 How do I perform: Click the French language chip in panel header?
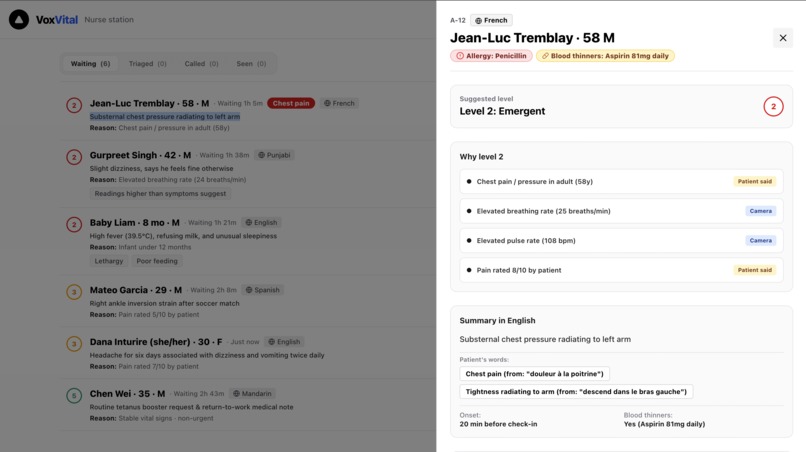[x=491, y=21]
